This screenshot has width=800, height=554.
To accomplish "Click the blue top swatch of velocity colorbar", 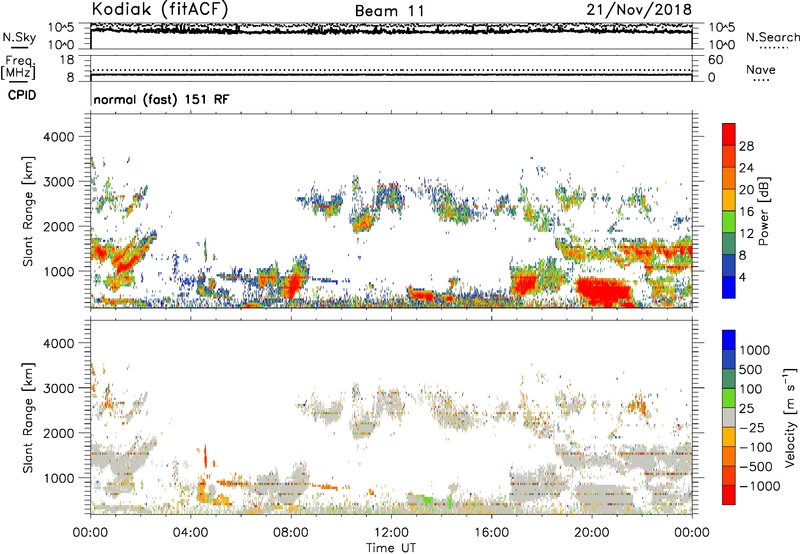I will (729, 340).
